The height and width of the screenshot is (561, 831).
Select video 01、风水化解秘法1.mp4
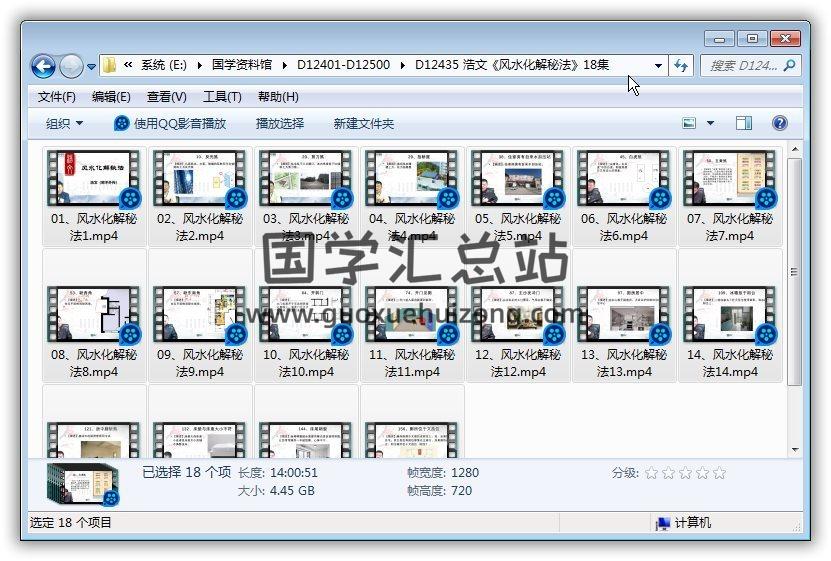94,197
